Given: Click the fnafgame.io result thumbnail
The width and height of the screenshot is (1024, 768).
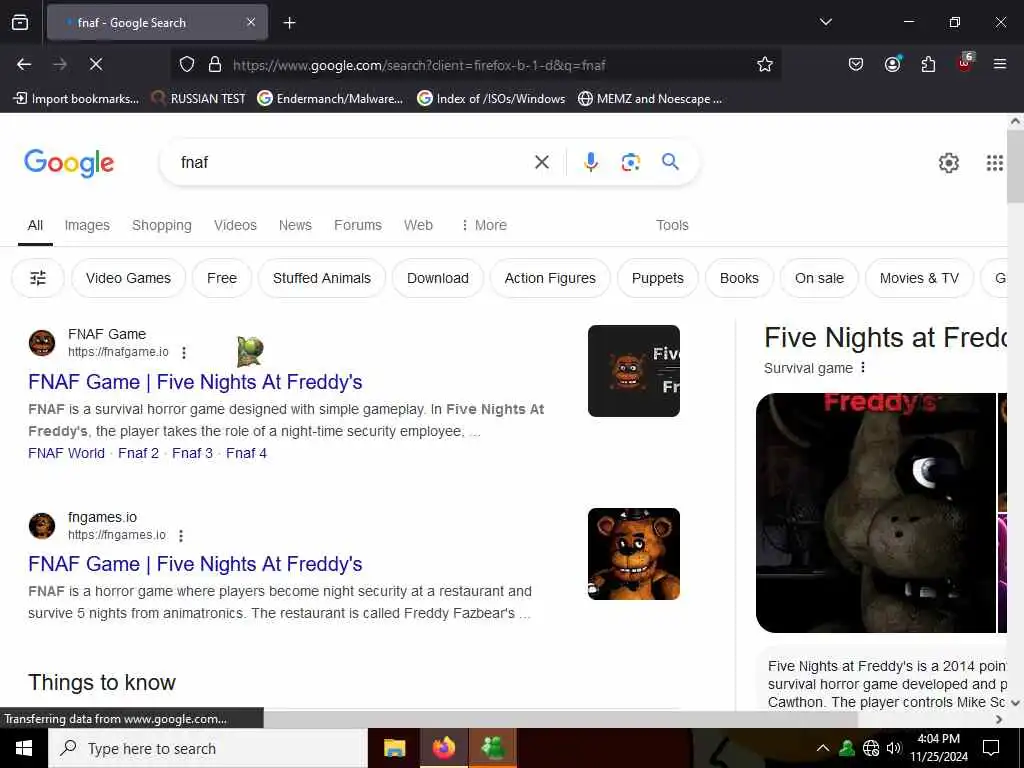Looking at the screenshot, I should (633, 371).
